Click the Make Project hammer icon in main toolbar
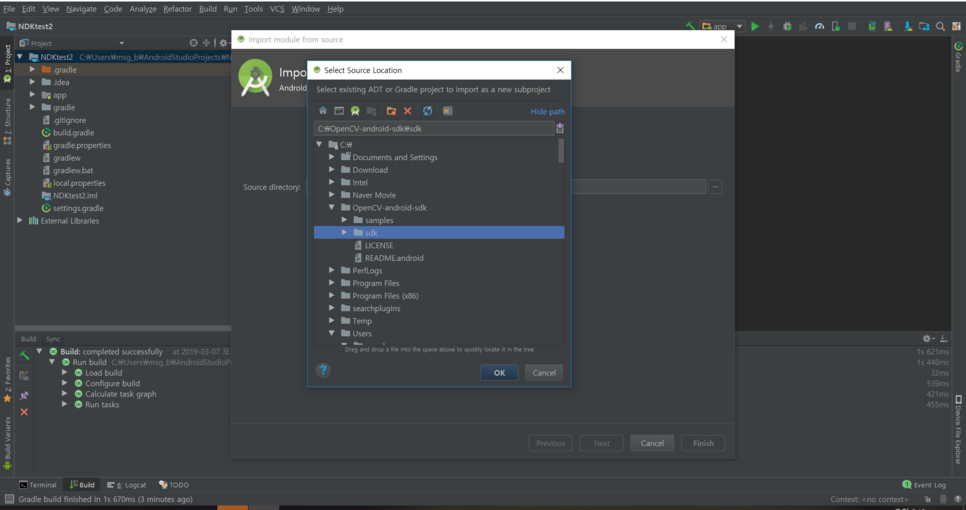966x510 pixels. tap(691, 26)
